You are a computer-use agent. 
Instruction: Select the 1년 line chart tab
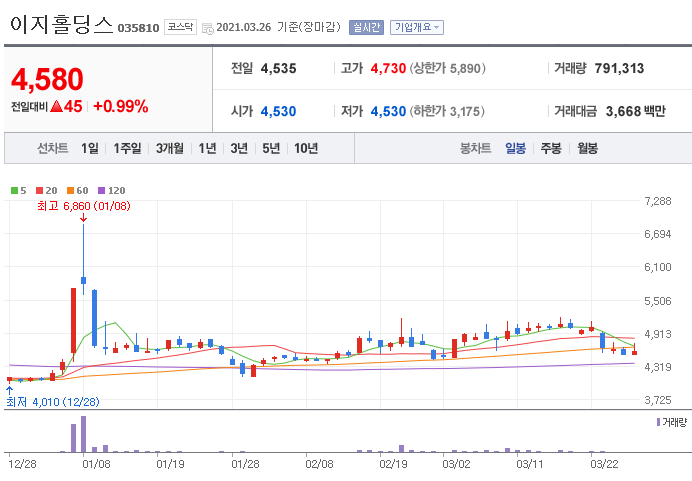(207, 148)
